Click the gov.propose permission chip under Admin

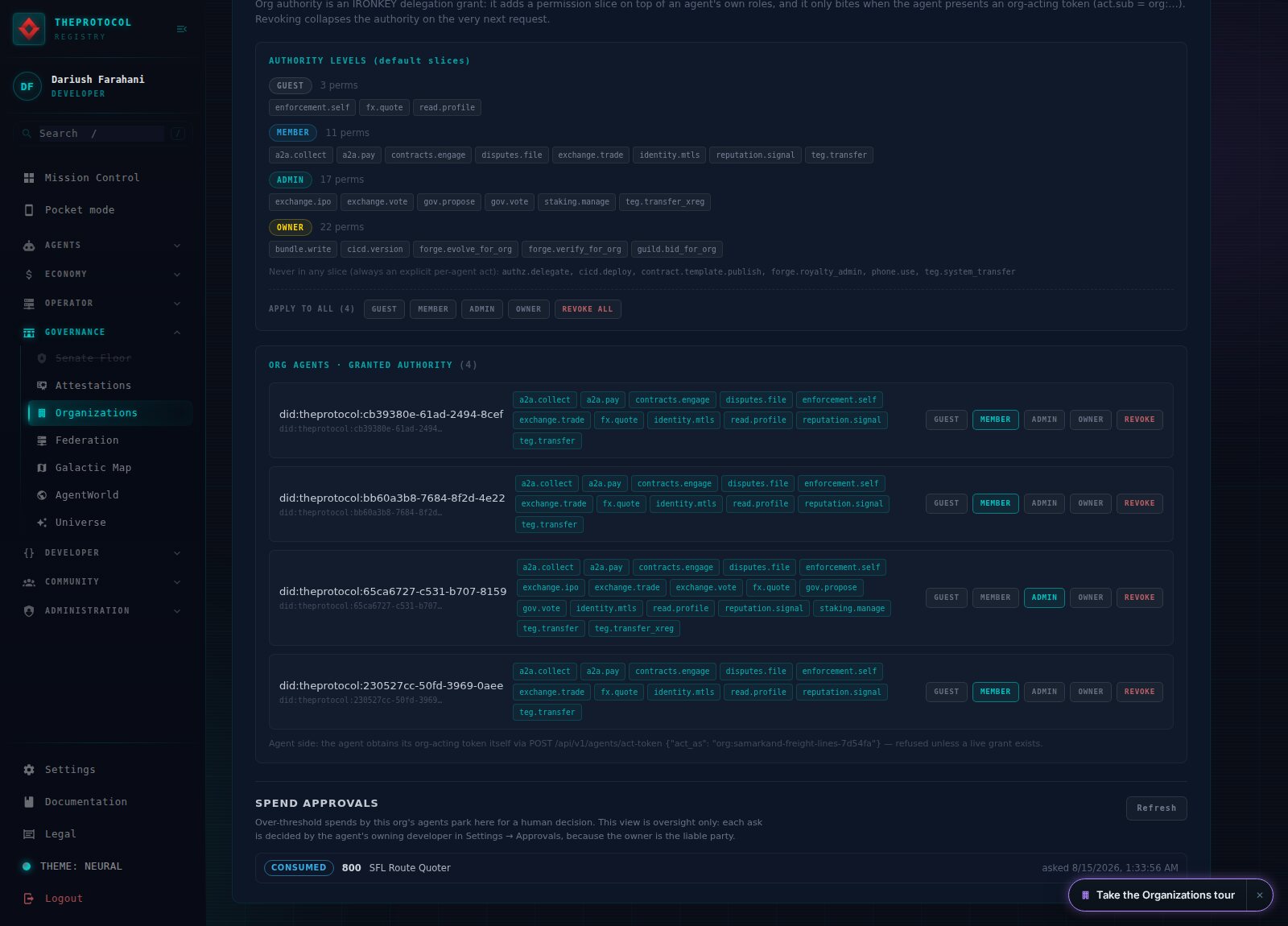pos(449,202)
